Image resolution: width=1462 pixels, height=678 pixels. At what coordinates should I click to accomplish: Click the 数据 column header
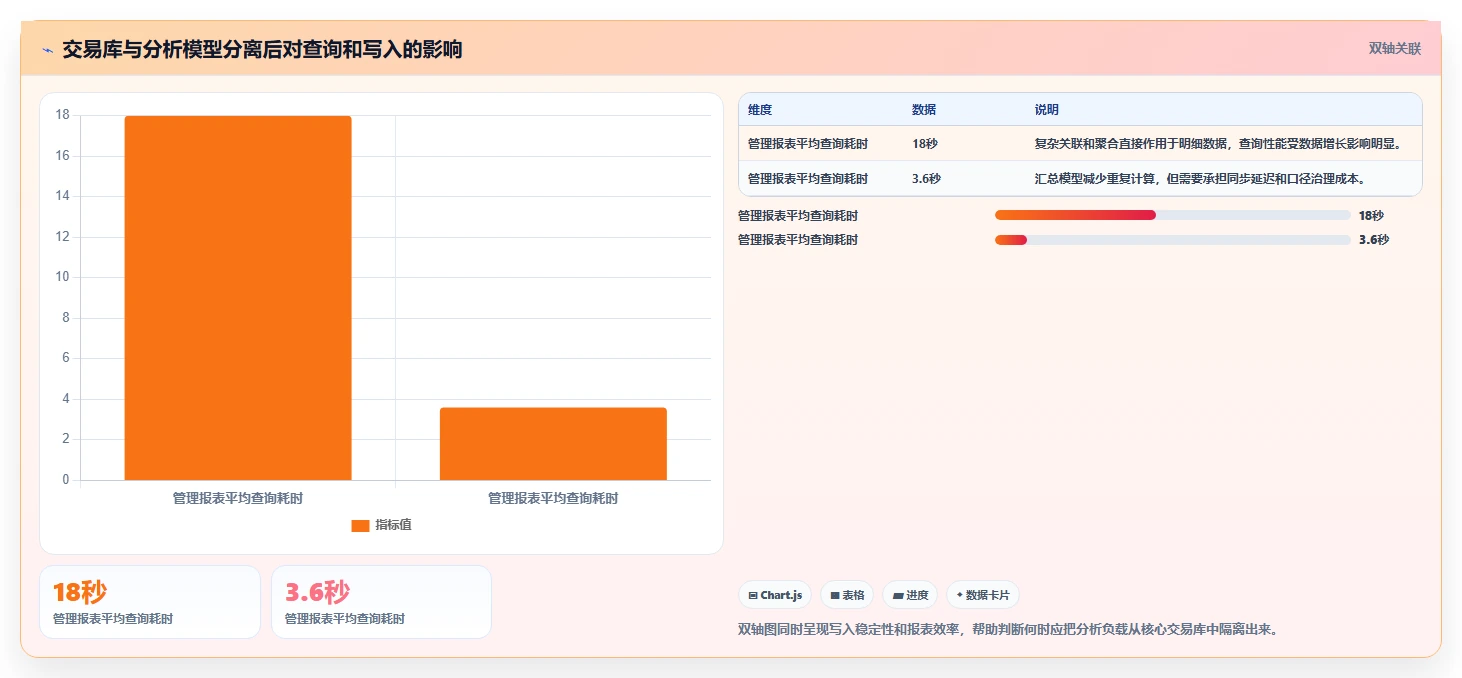point(924,110)
